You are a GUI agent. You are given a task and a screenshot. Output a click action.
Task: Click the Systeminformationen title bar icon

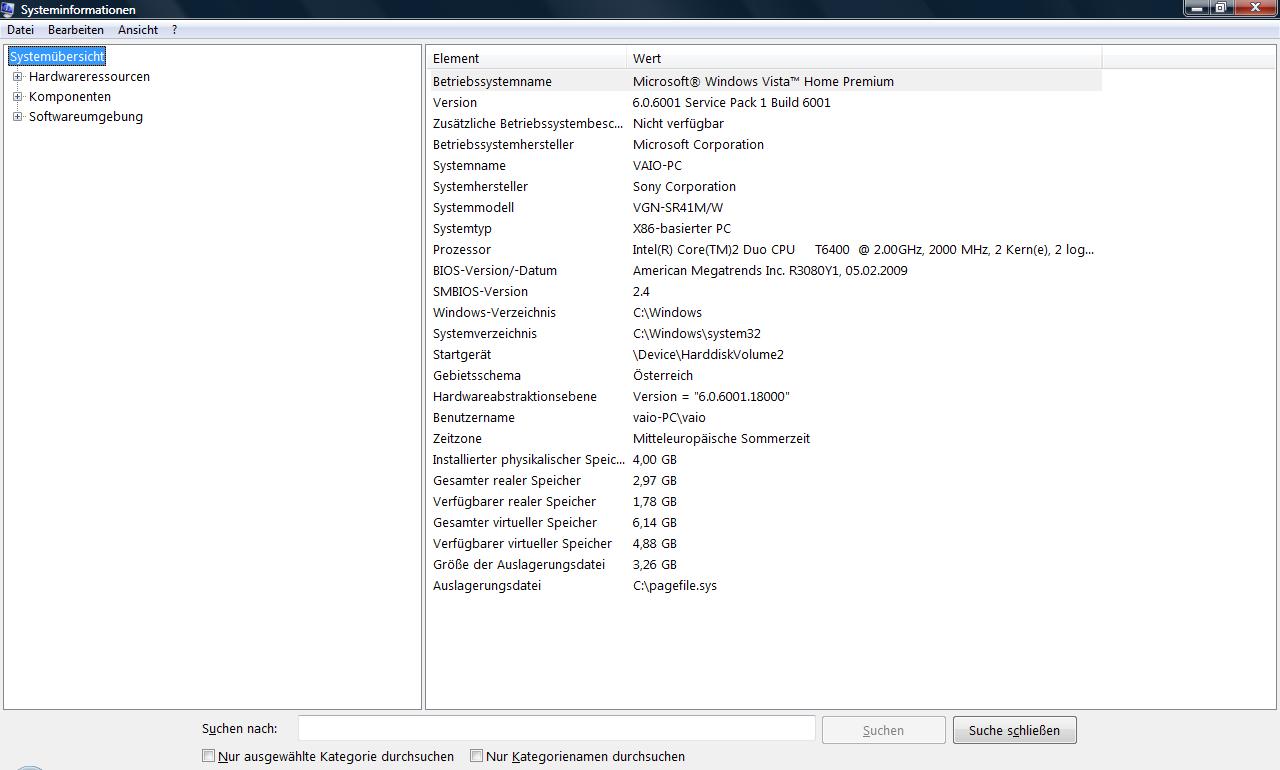point(9,9)
